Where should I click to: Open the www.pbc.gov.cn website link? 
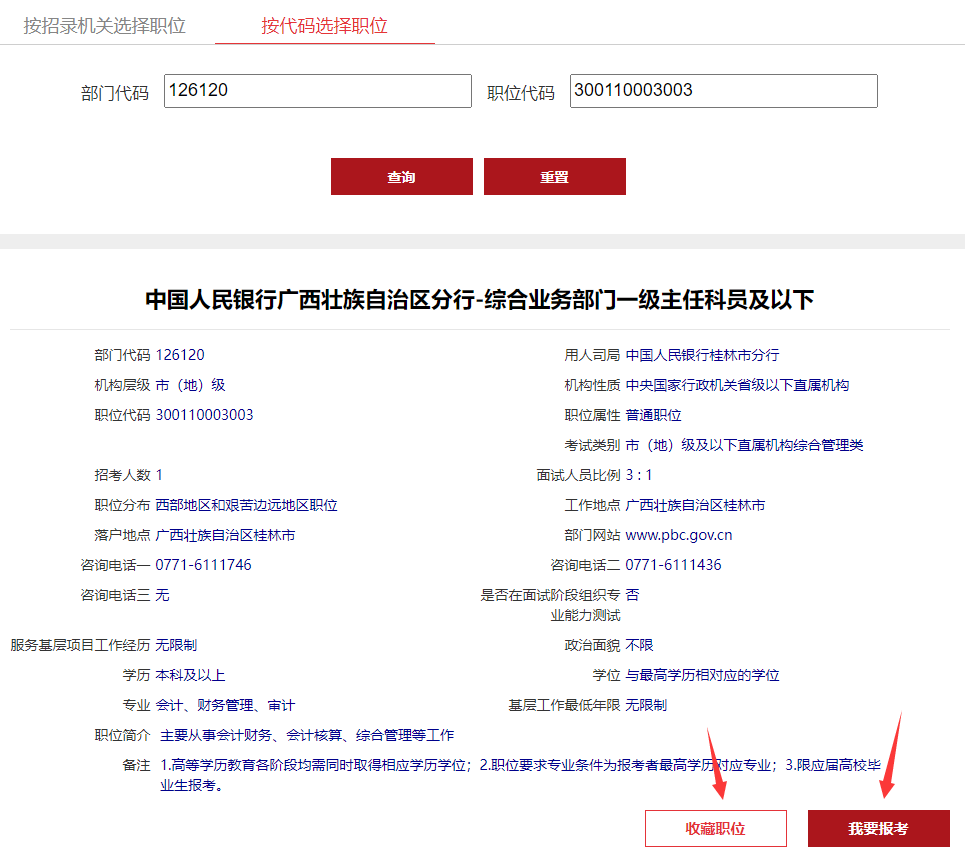click(679, 535)
